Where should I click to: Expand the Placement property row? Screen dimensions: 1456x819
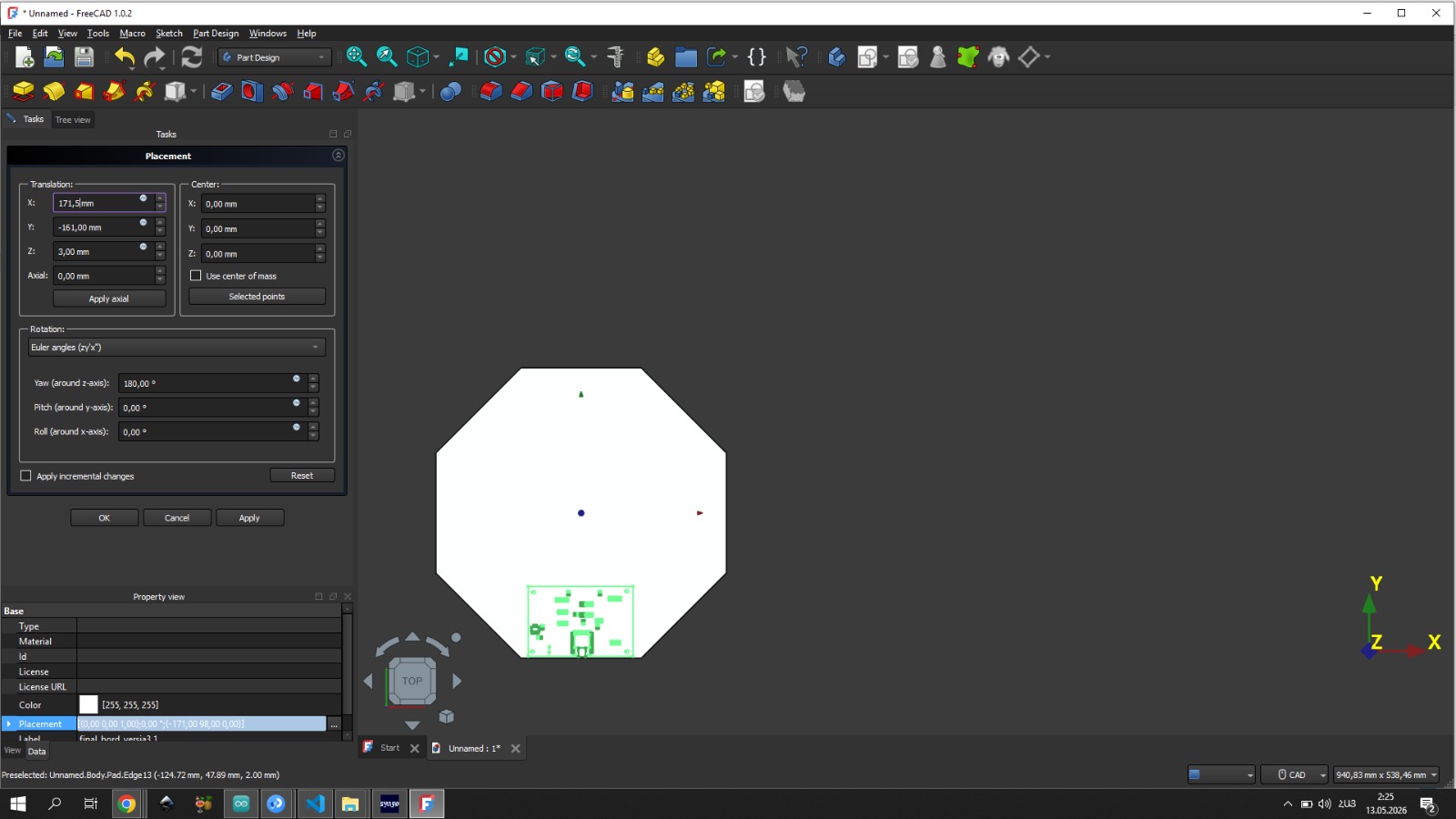coord(9,724)
